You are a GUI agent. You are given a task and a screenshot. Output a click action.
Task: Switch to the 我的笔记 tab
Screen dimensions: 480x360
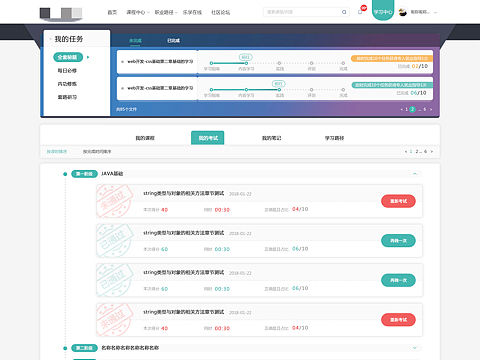[x=272, y=138]
